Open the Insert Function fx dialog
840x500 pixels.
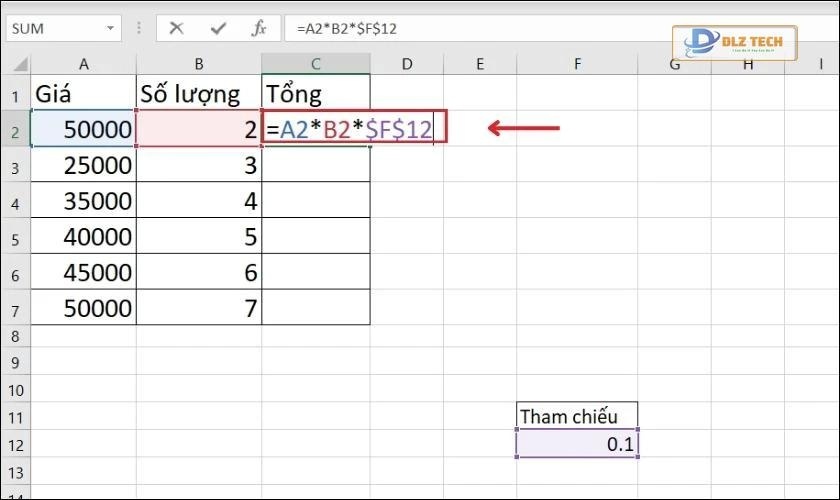[x=259, y=28]
